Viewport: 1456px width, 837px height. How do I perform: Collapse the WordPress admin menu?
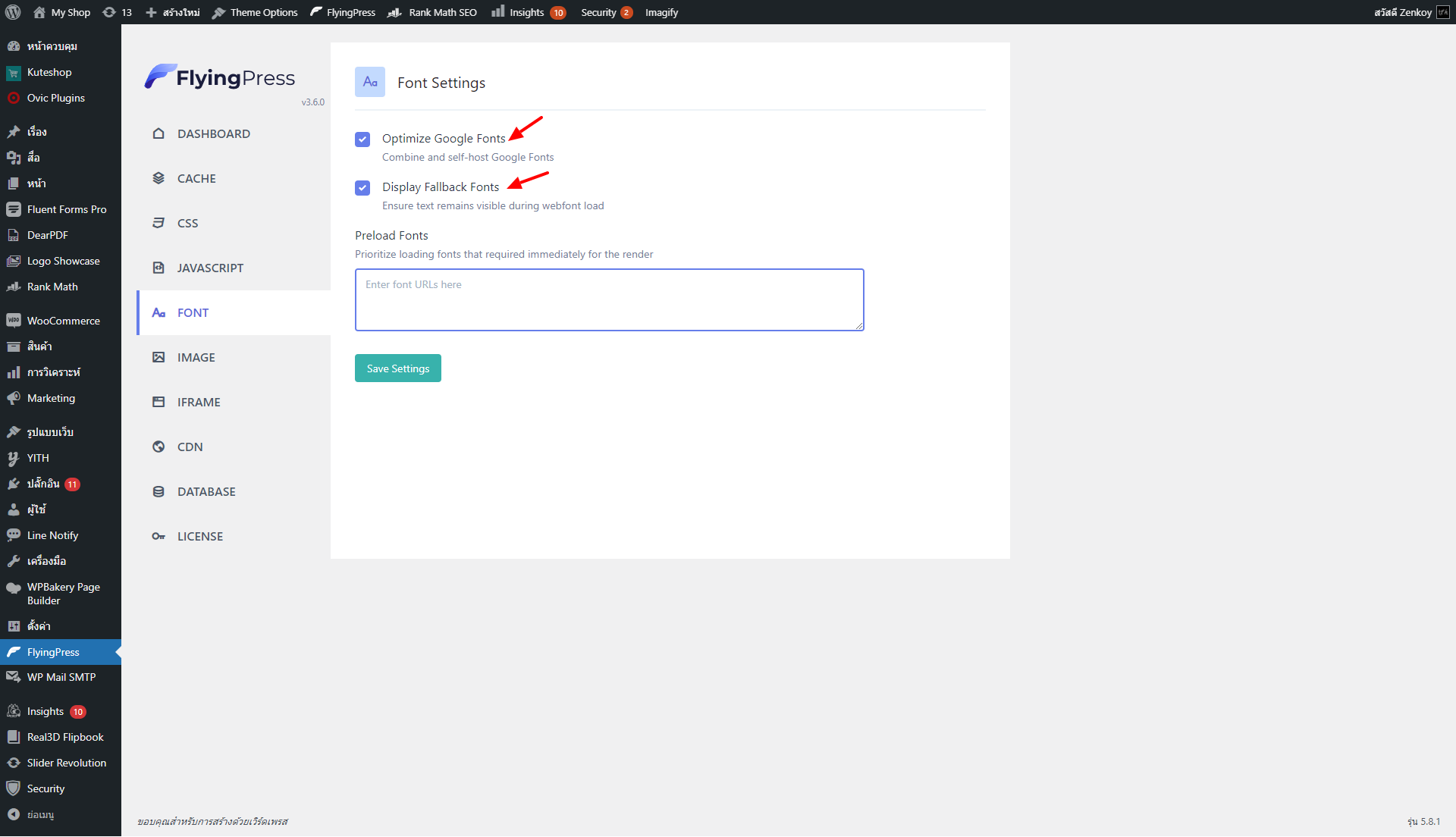tap(30, 814)
